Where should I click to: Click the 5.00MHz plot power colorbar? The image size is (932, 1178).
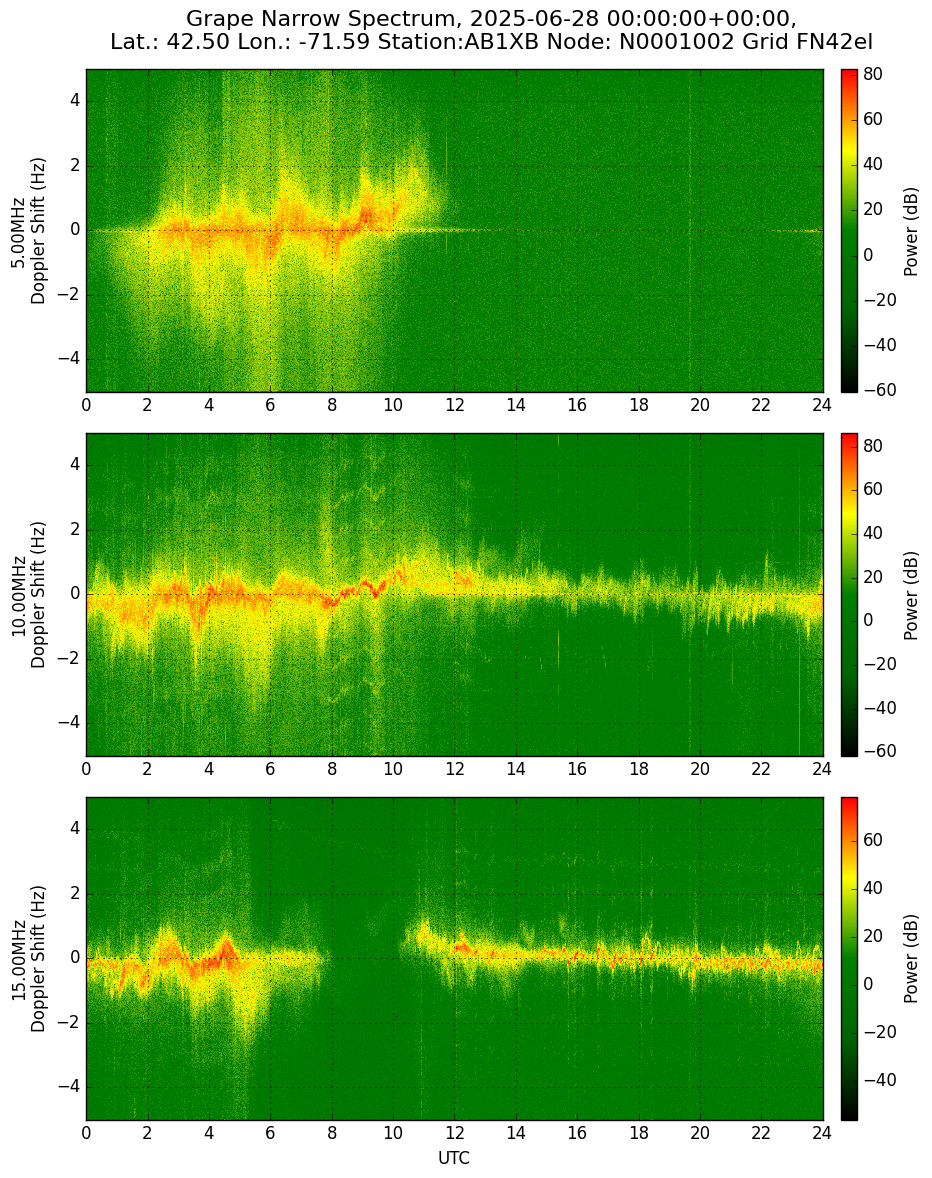tap(849, 231)
